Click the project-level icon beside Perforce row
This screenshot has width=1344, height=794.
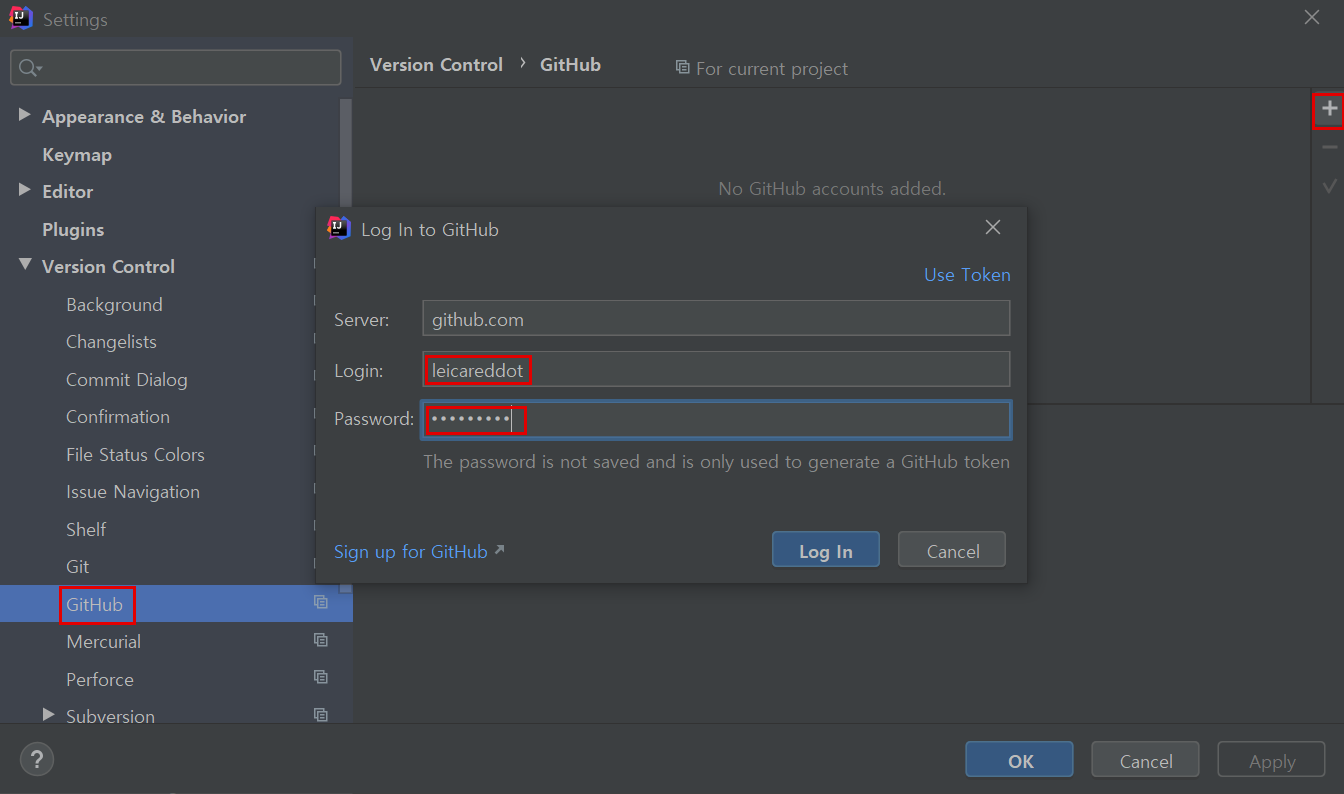pyautogui.click(x=320, y=677)
